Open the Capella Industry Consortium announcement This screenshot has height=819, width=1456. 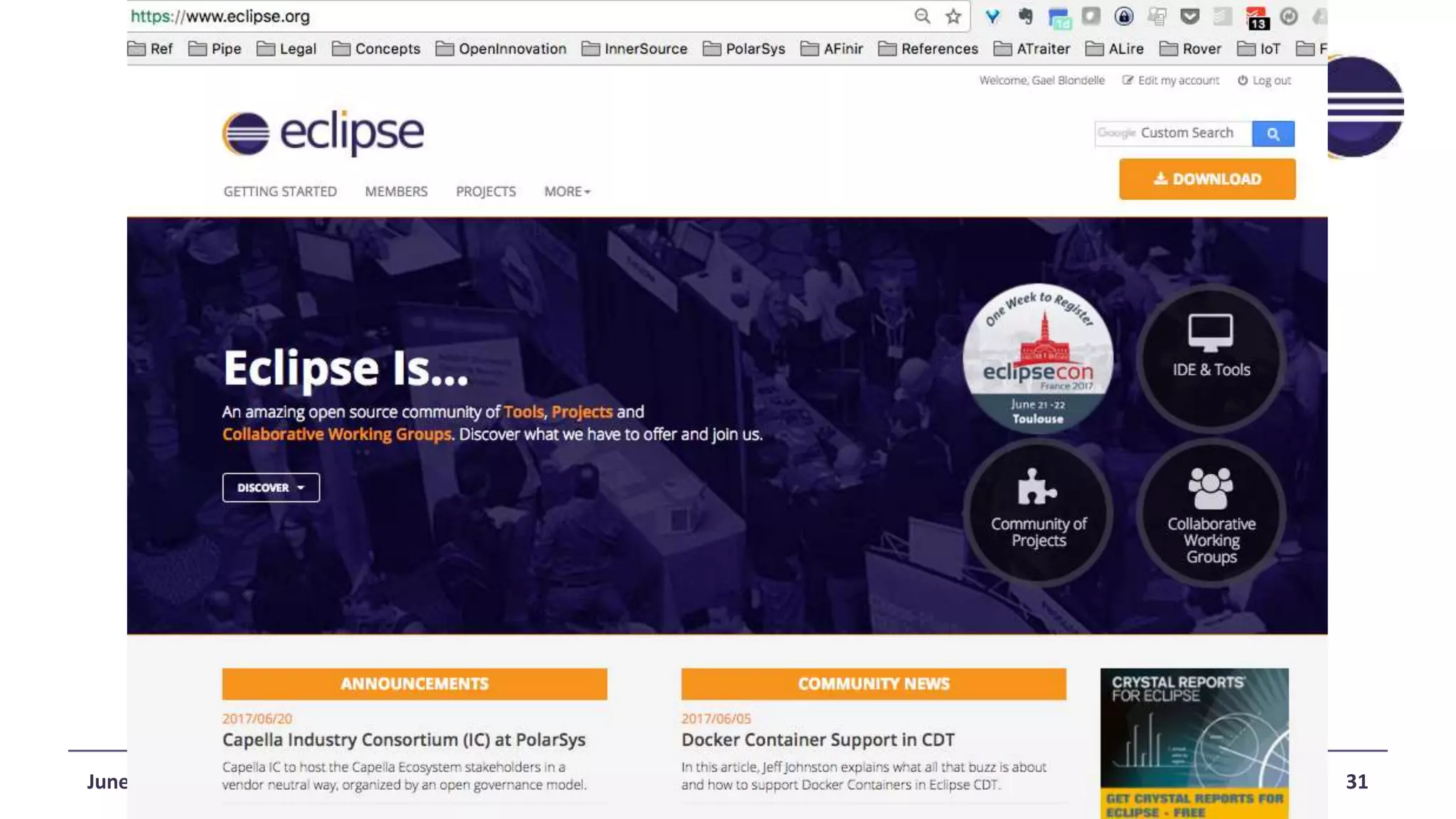pos(404,740)
